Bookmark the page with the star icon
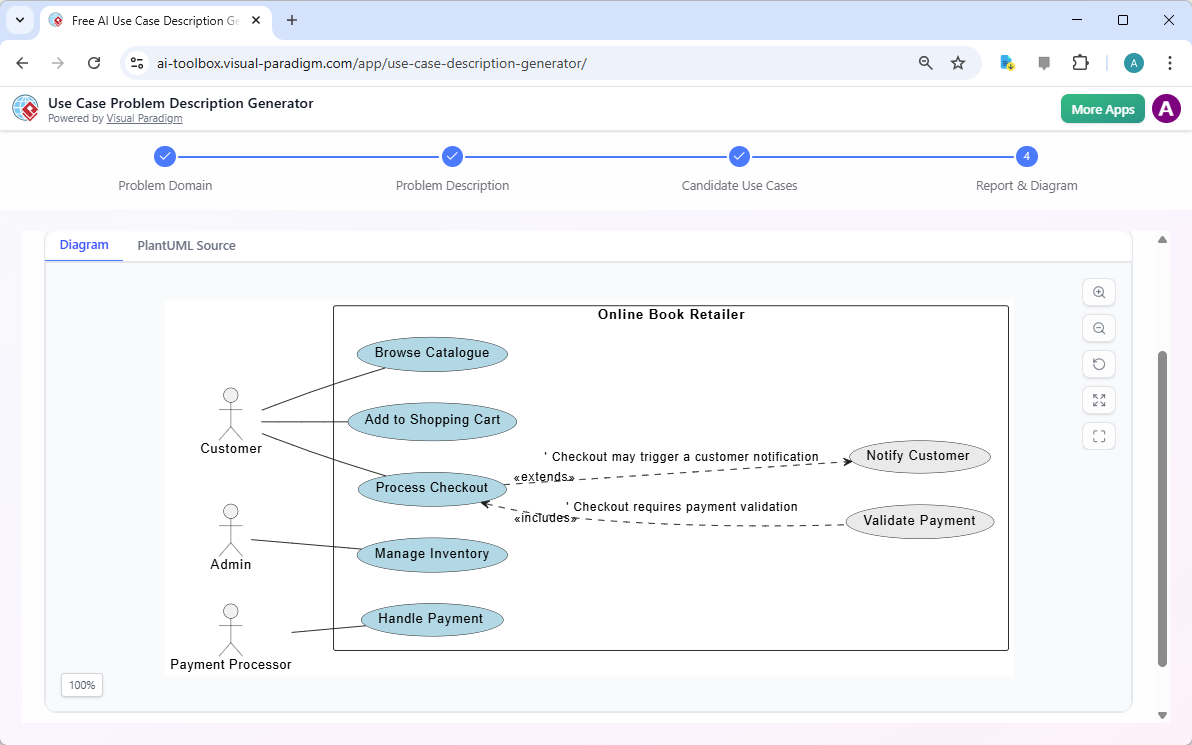 pos(958,62)
